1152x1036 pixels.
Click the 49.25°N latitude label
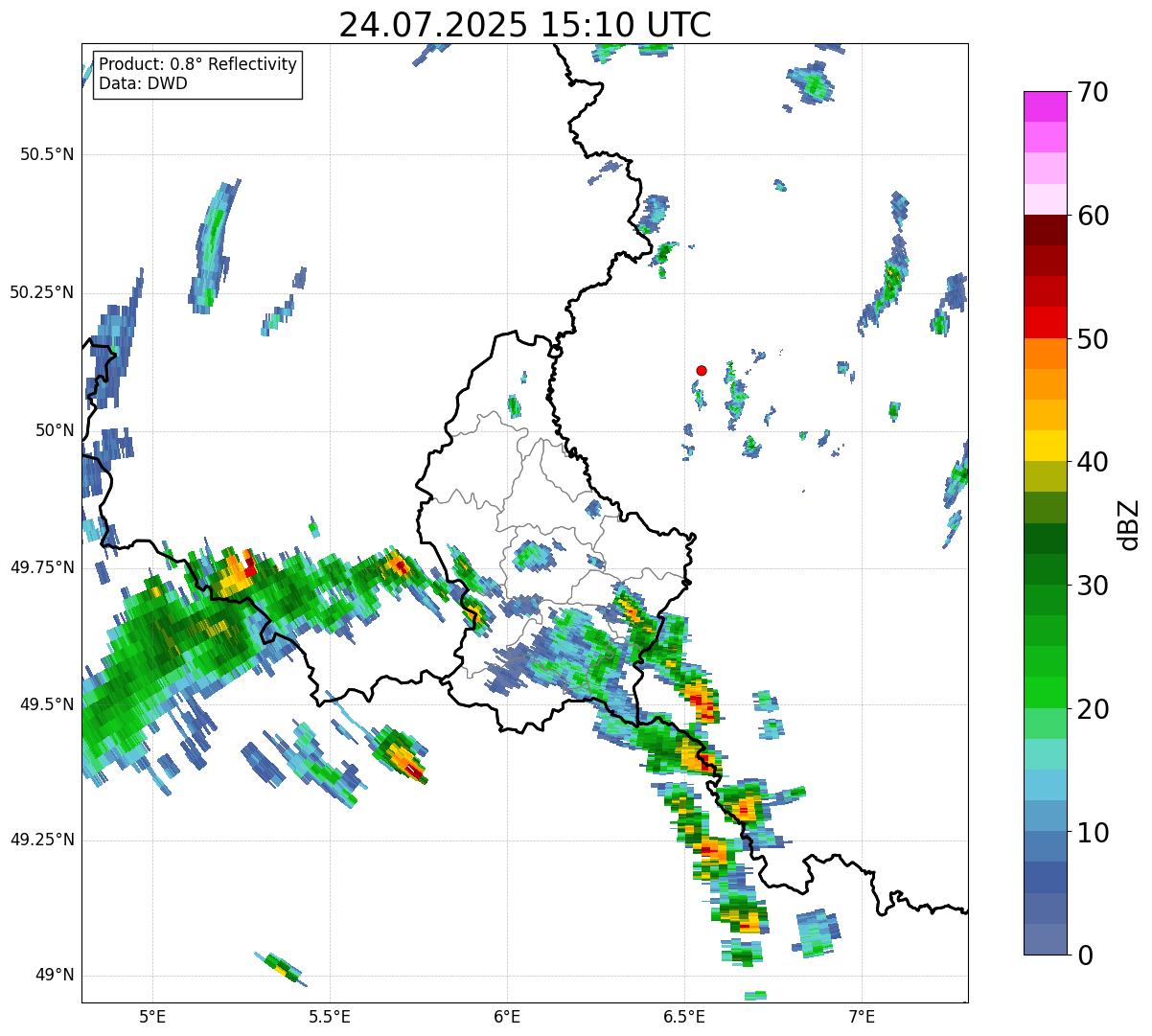[42, 840]
